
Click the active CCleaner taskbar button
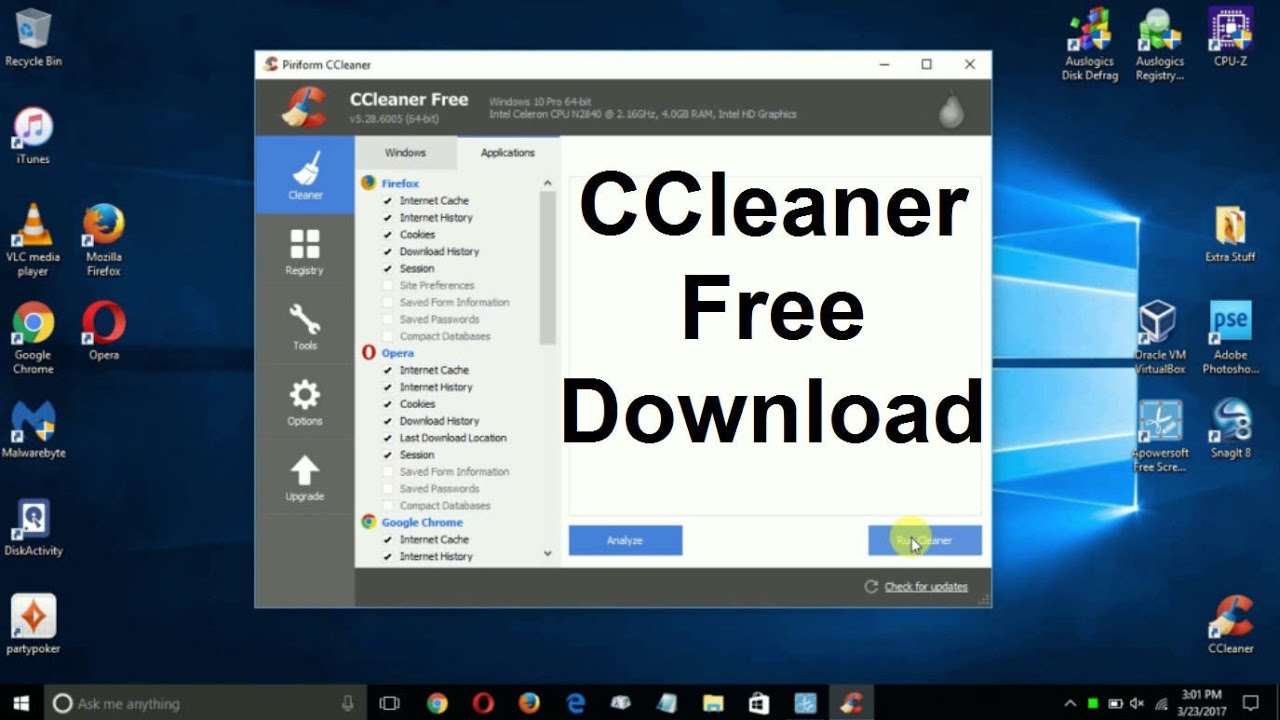tap(851, 703)
